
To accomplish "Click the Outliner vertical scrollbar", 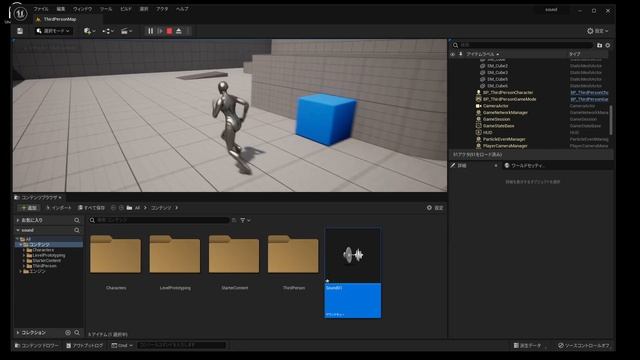I will point(611,120).
